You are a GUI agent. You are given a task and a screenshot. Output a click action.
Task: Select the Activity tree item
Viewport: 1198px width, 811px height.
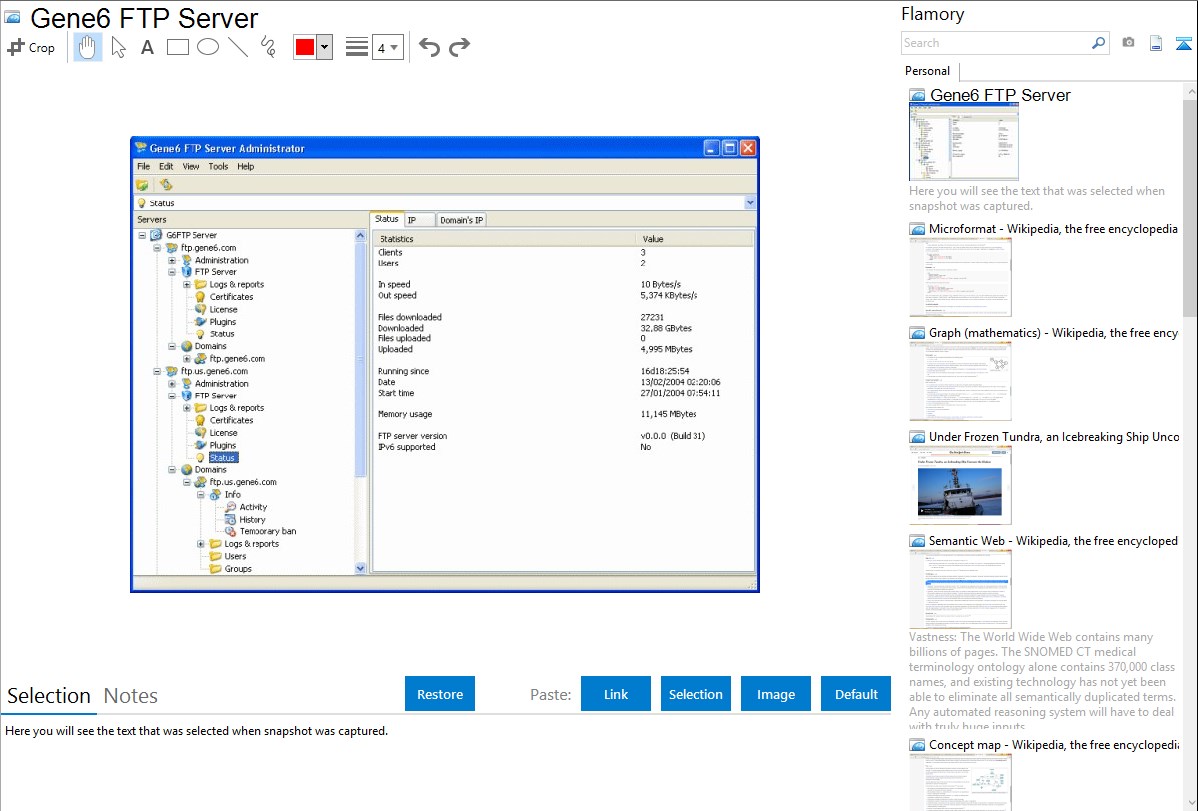pos(253,508)
